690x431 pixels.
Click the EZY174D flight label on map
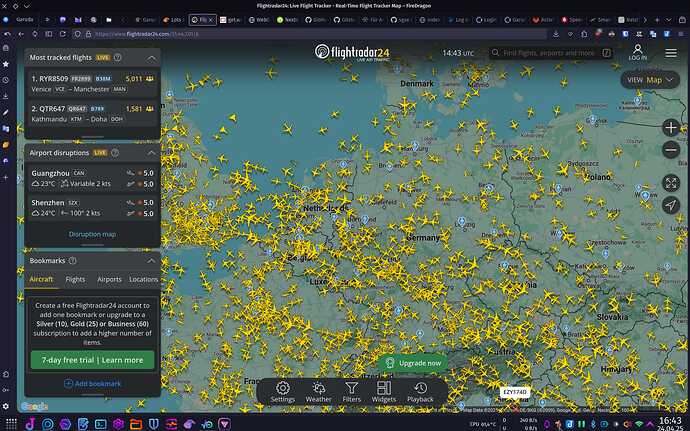tap(515, 391)
